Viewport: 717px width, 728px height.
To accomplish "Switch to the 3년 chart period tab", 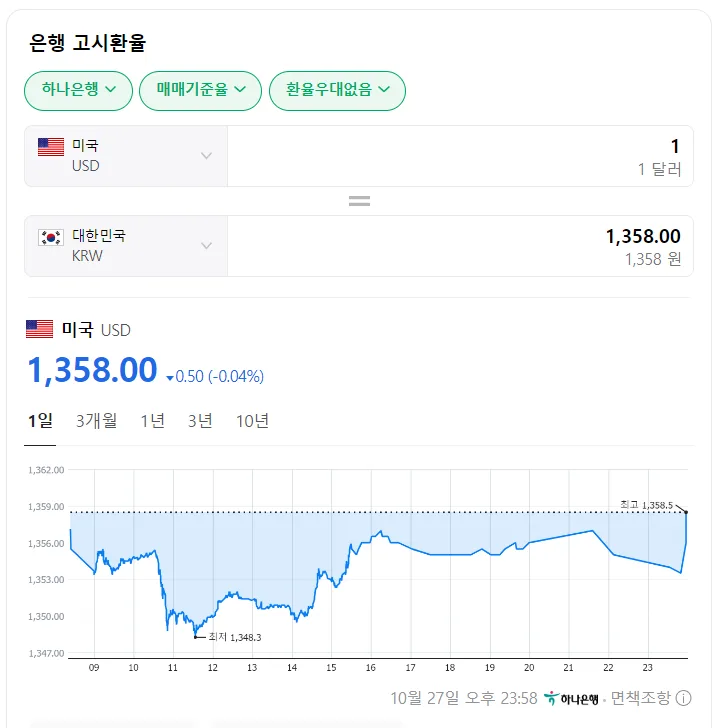I will tap(200, 421).
